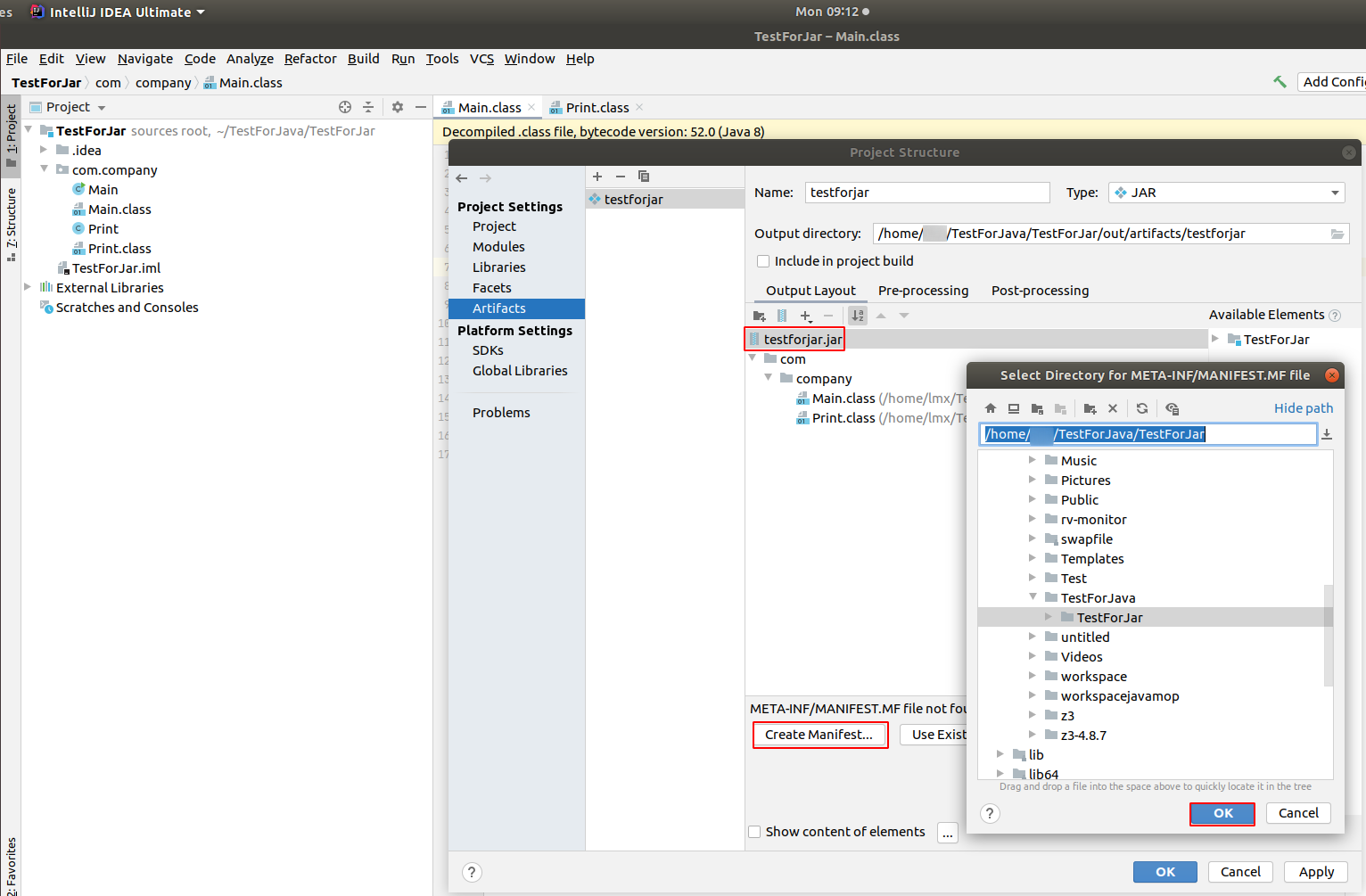1366x896 pixels.
Task: Click the desktop directory icon in chooser
Action: pos(1014,408)
